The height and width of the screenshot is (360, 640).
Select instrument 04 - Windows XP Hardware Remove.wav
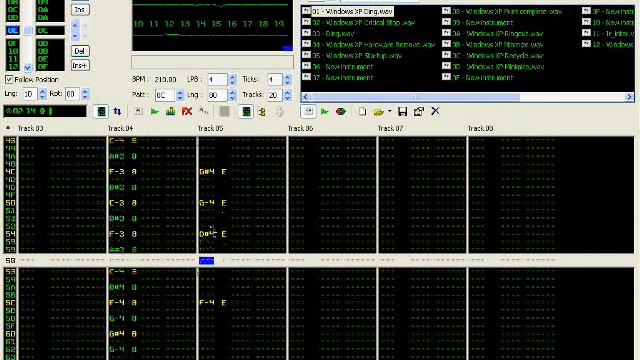(373, 44)
